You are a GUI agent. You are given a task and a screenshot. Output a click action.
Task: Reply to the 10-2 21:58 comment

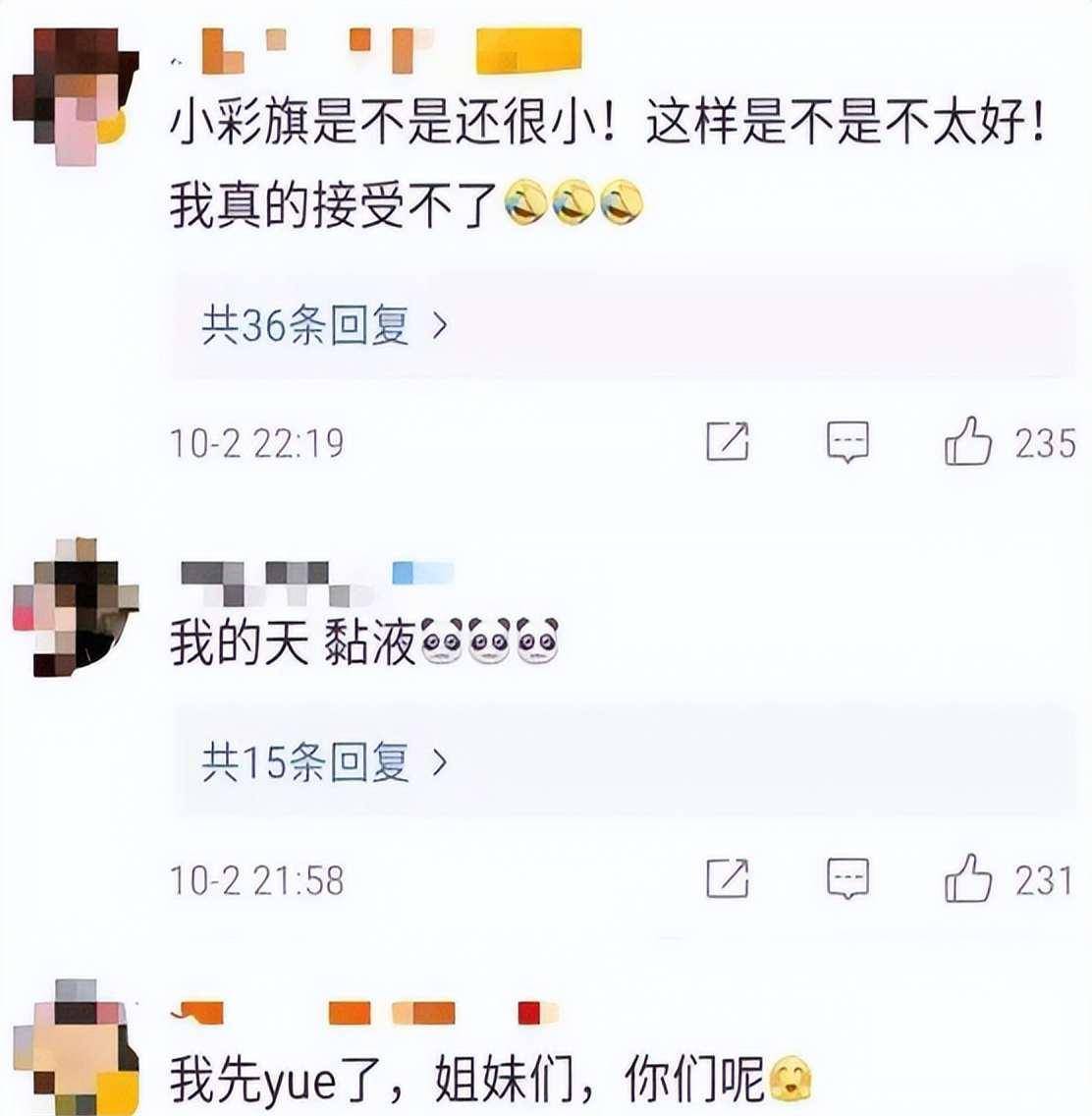coord(848,879)
